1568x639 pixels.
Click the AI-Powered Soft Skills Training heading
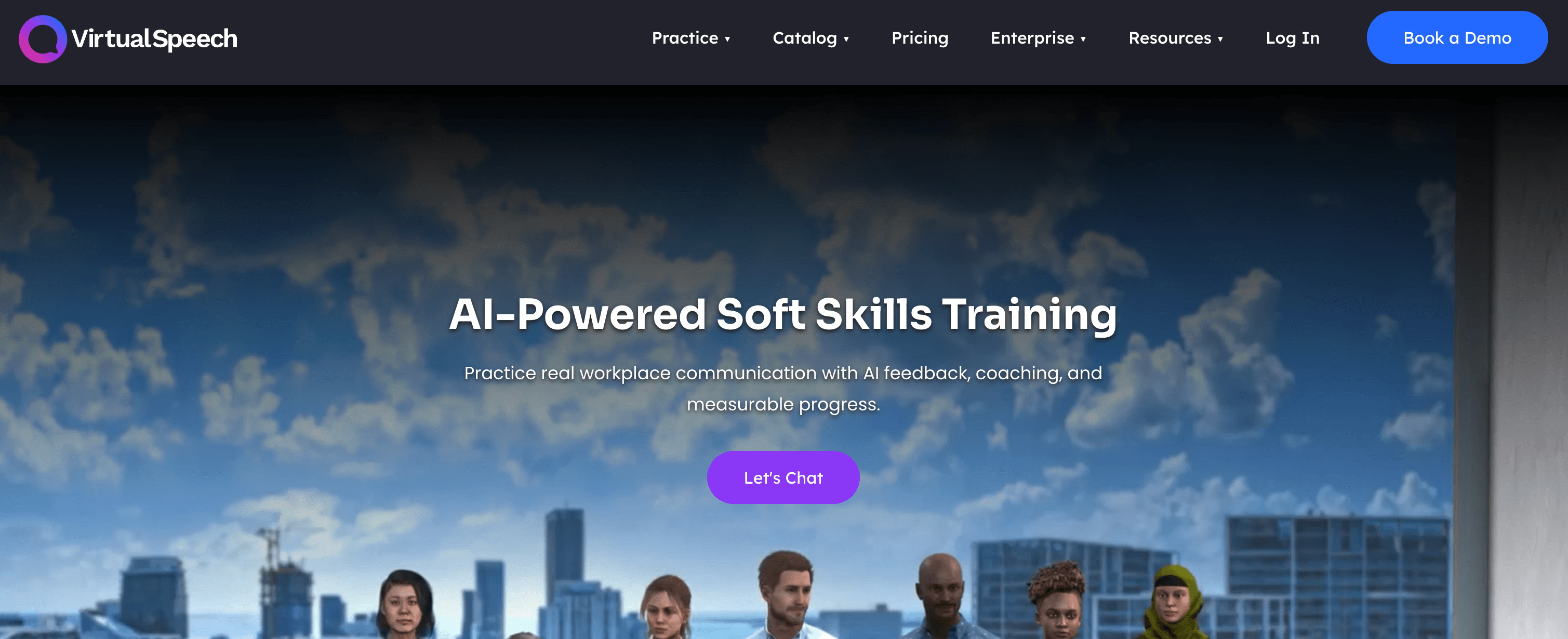[783, 314]
